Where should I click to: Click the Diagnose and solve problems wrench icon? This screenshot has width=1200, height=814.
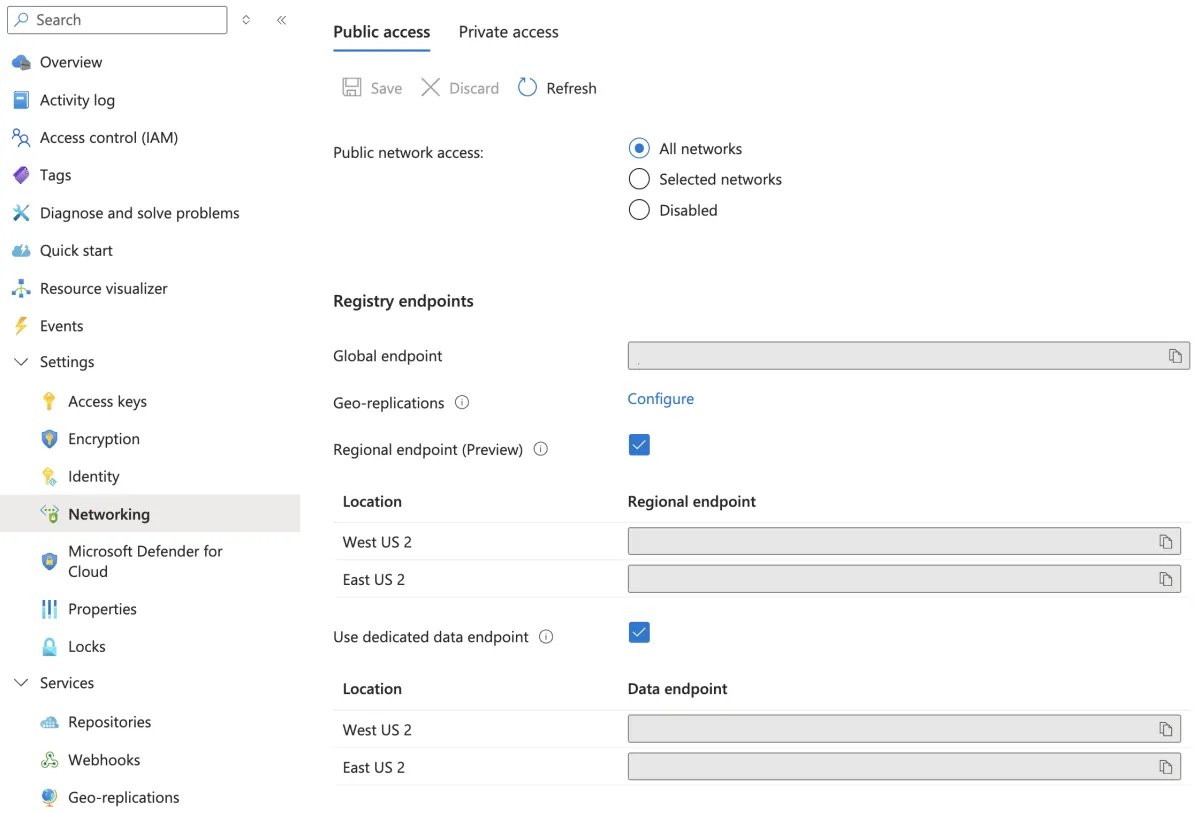tap(21, 213)
